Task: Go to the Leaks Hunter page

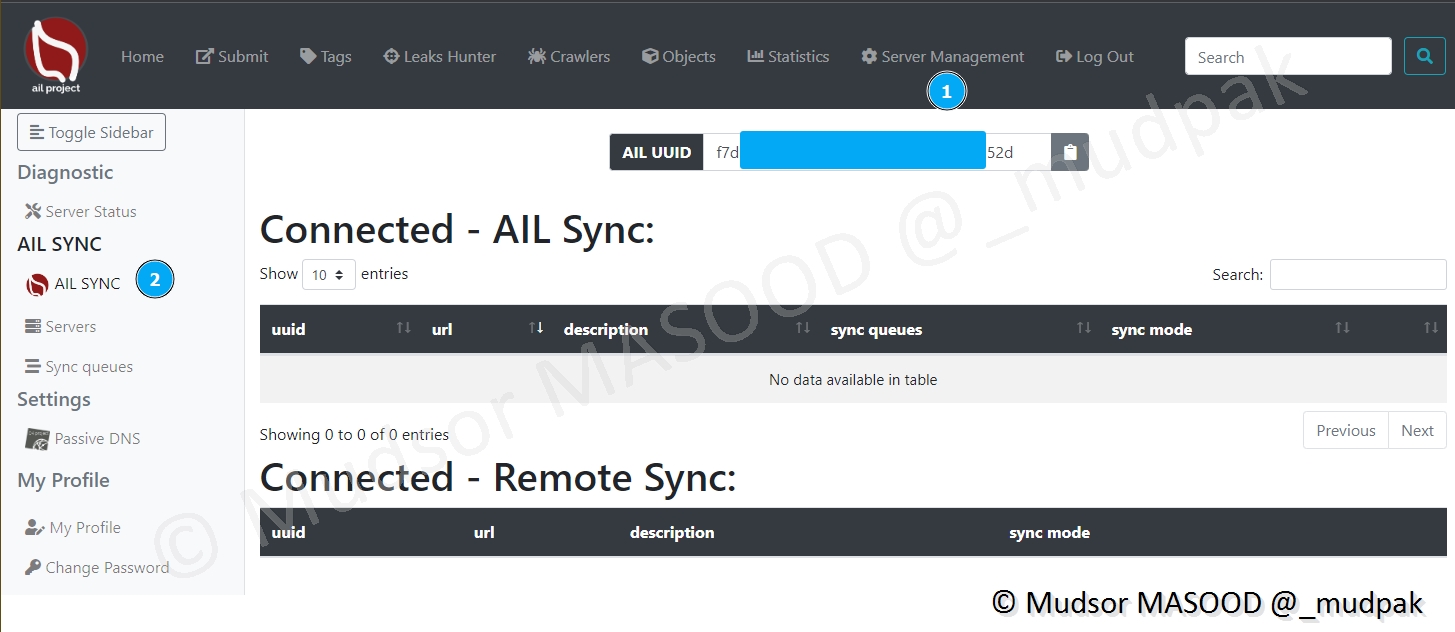Action: pyautogui.click(x=440, y=57)
